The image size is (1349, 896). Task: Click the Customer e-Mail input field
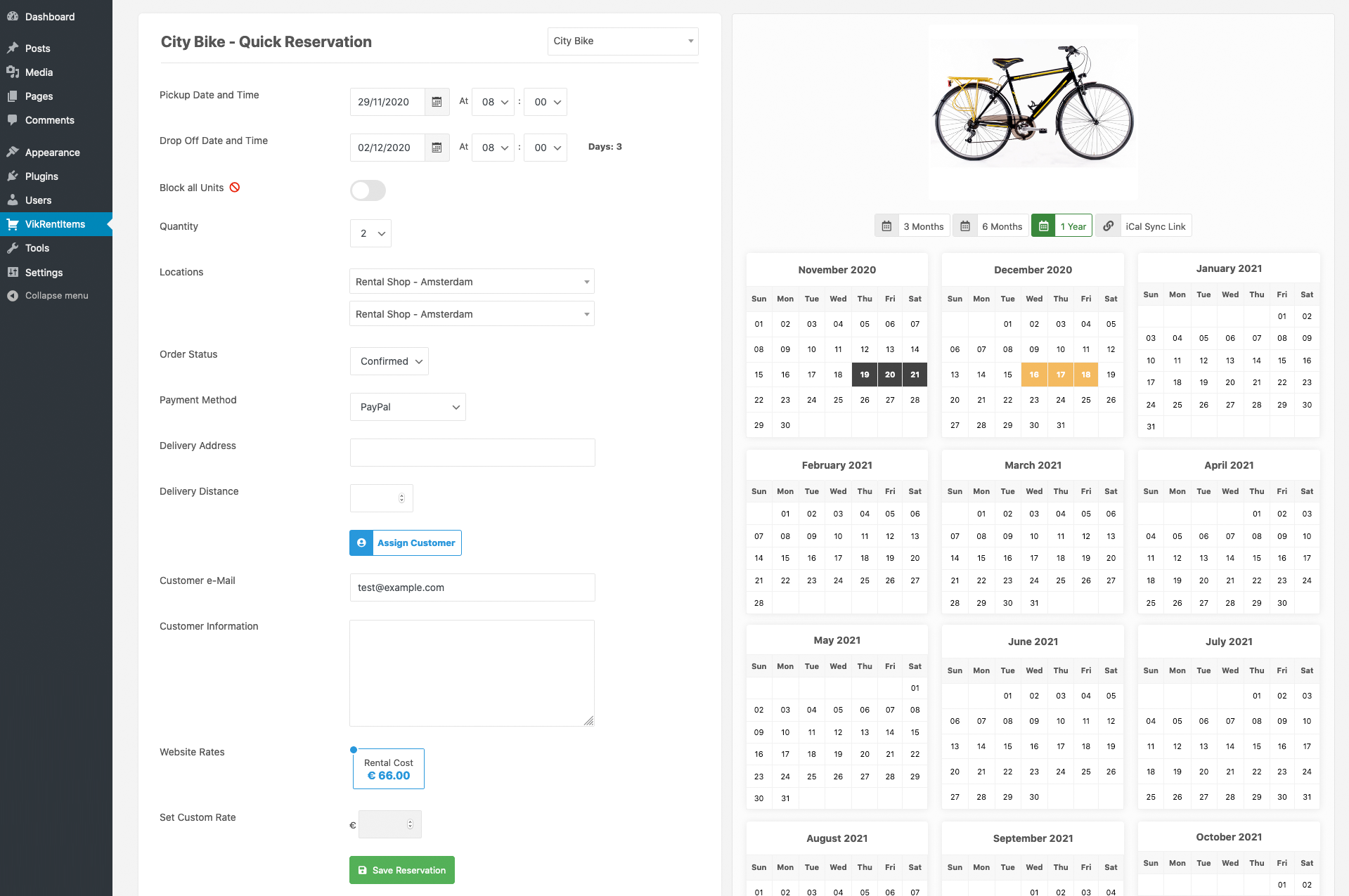(472, 587)
